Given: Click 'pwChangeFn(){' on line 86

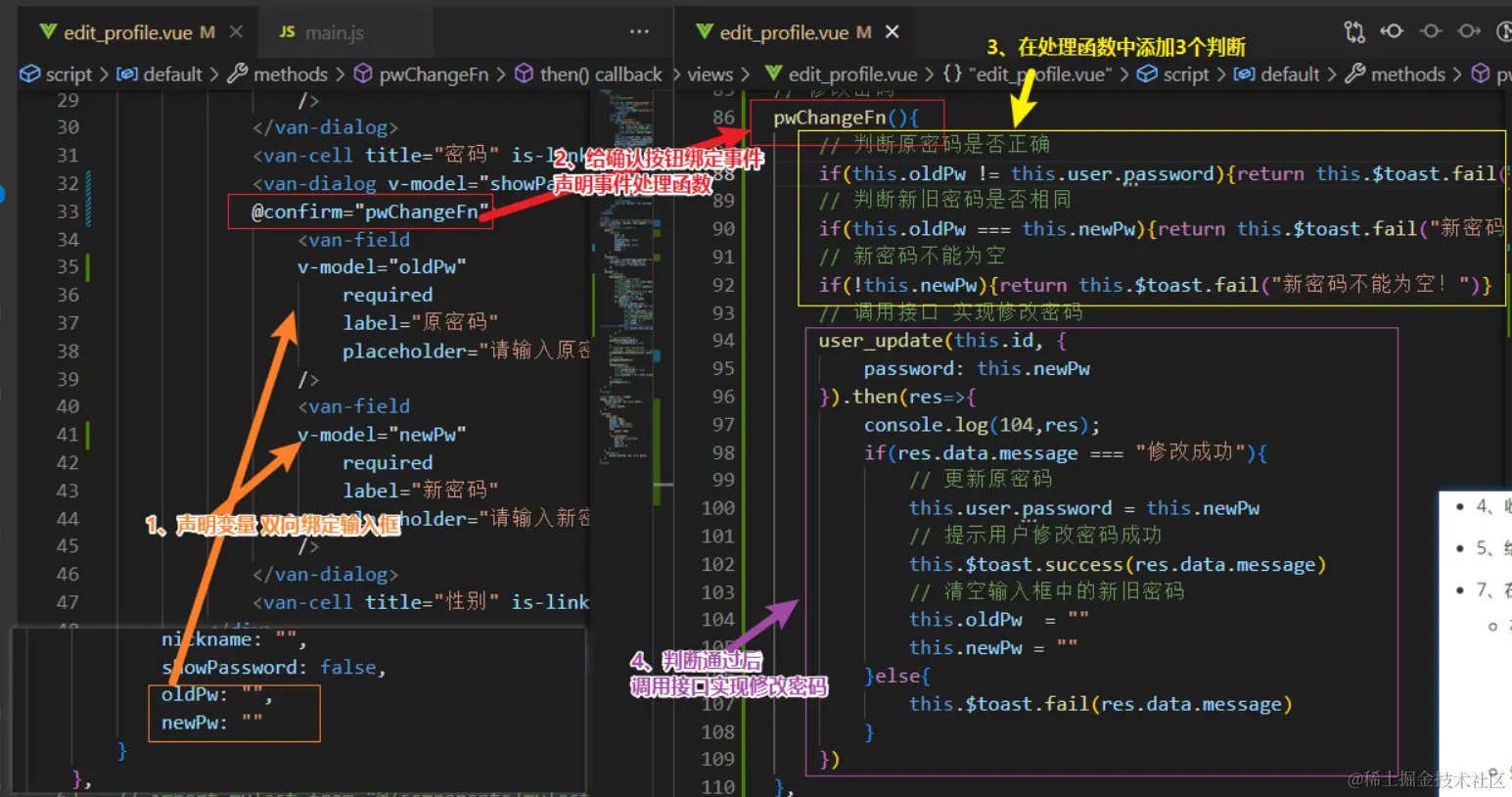Looking at the screenshot, I should [846, 117].
